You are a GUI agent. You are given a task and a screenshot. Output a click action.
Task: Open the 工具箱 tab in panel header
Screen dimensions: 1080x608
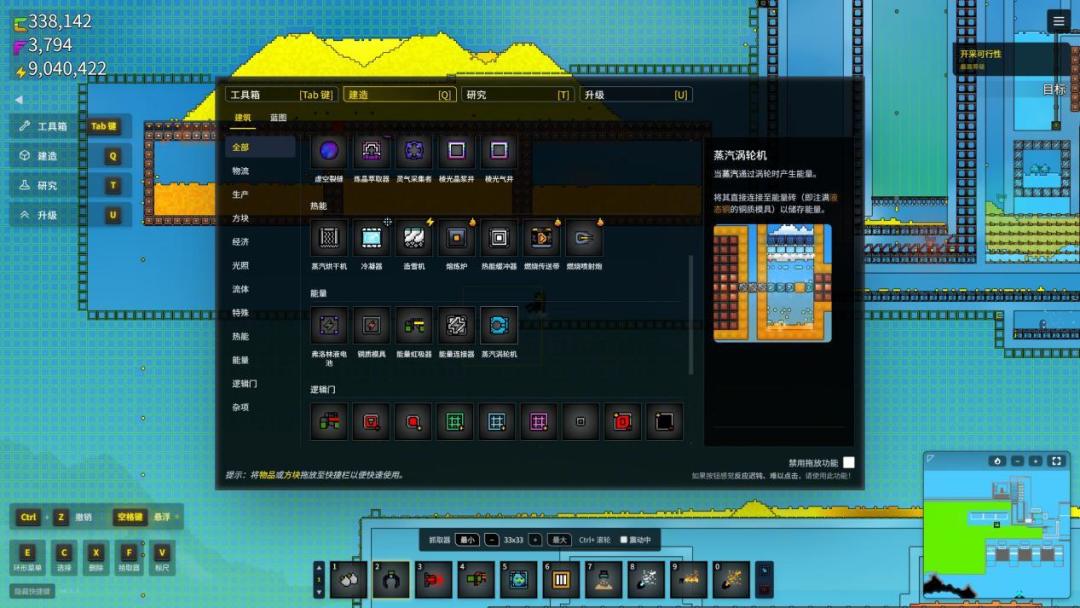[282, 95]
